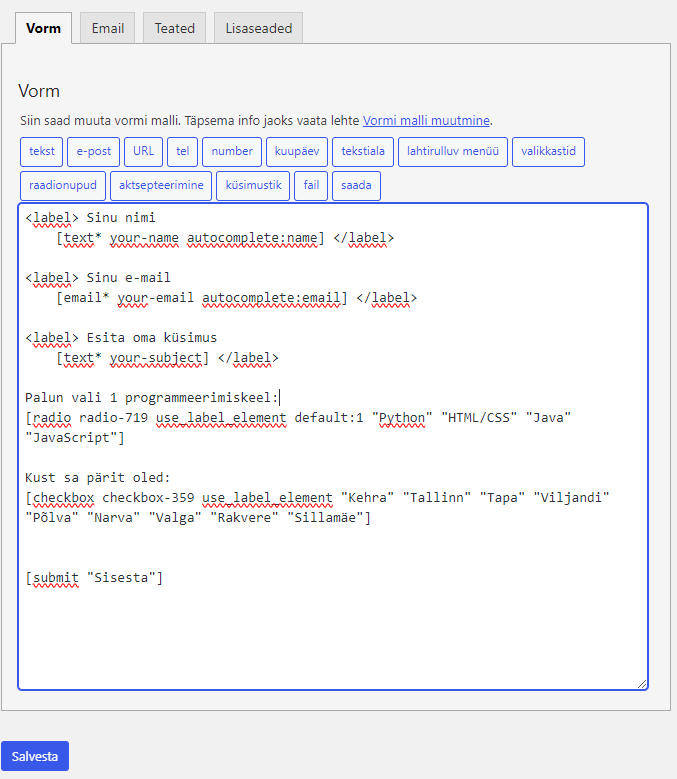677x779 pixels.
Task: Add a number tag
Action: tap(232, 152)
